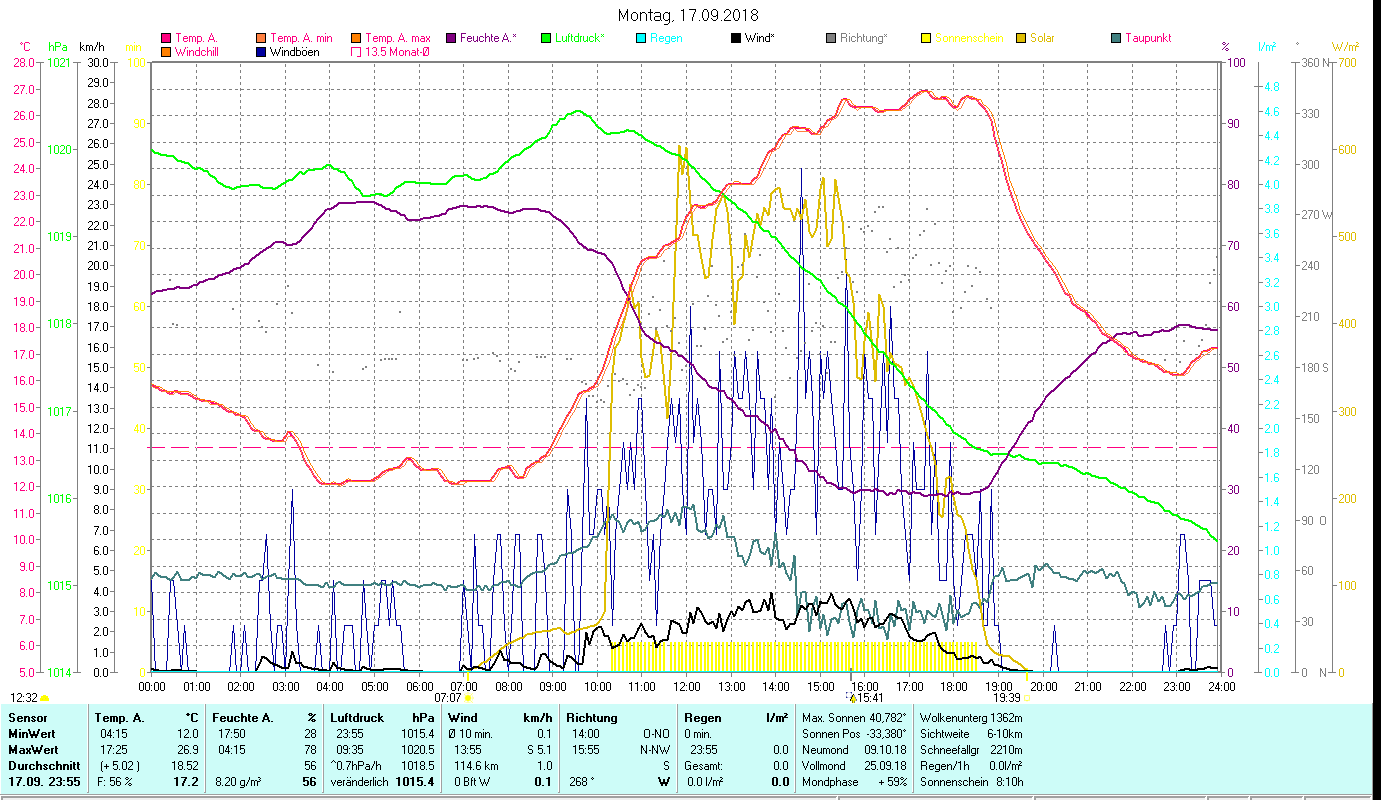Click the '268 °' wind direction value
The image size is (1381, 800).
click(x=581, y=782)
